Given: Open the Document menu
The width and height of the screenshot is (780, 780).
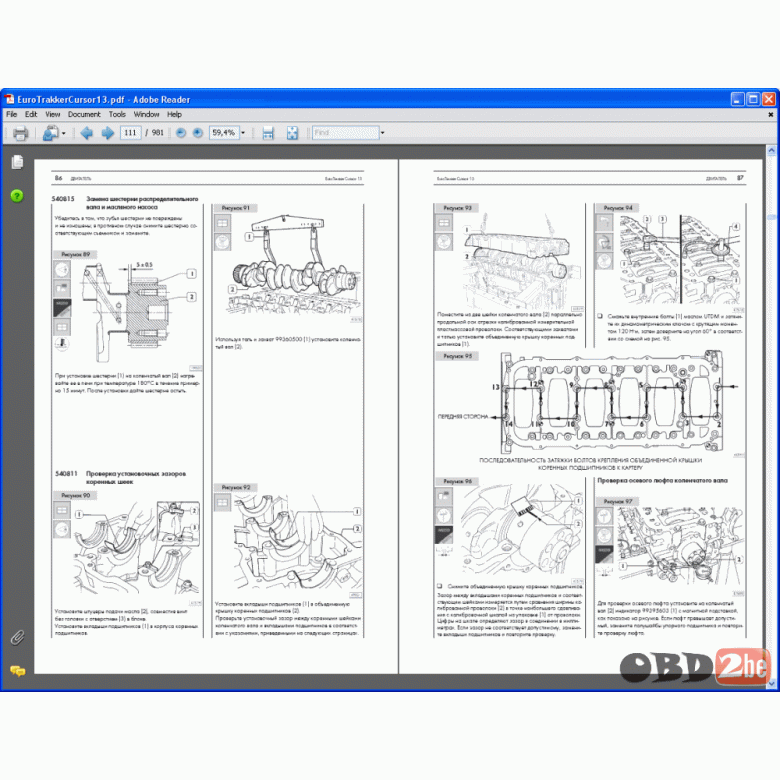Looking at the screenshot, I should [84, 114].
